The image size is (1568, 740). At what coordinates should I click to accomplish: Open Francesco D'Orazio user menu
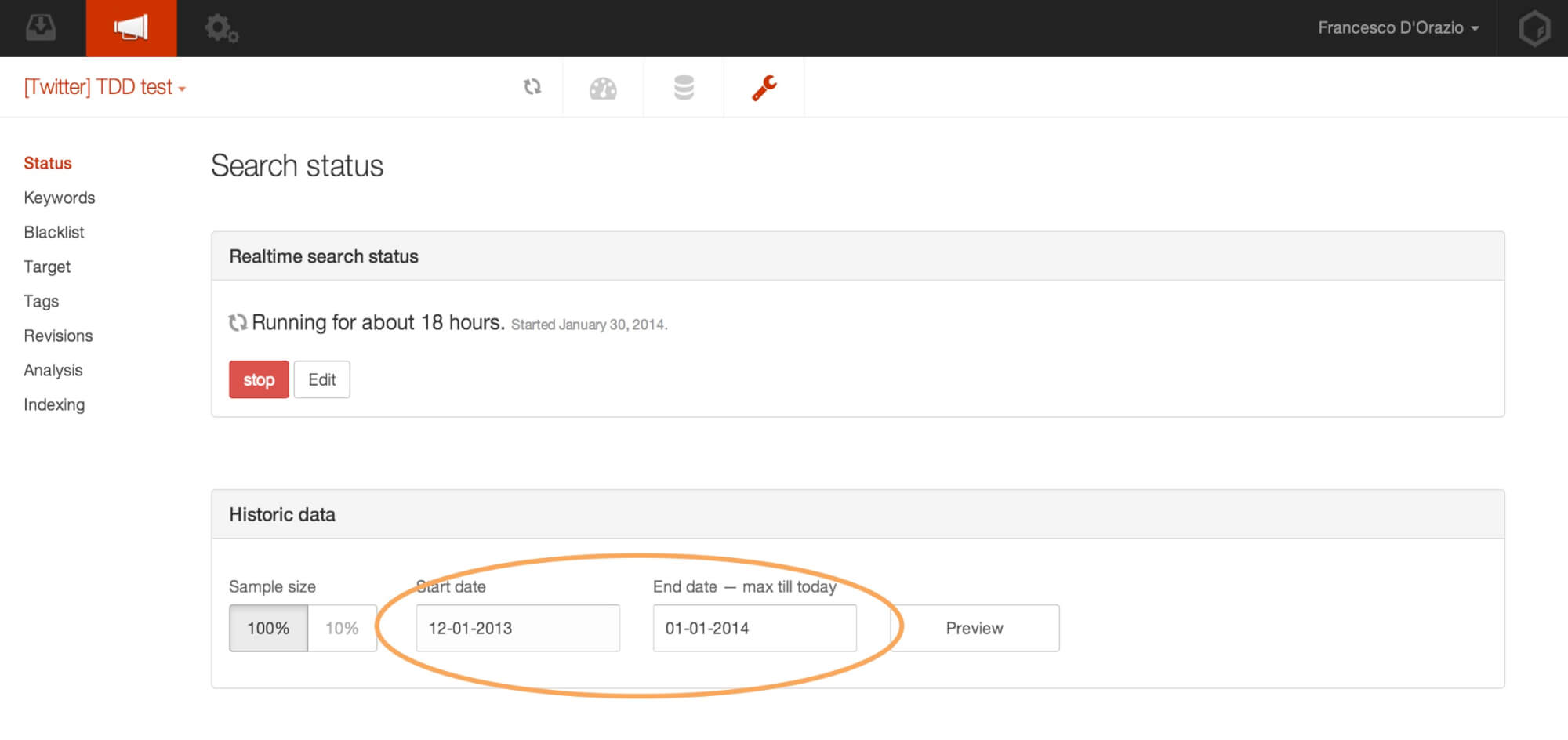click(1398, 28)
